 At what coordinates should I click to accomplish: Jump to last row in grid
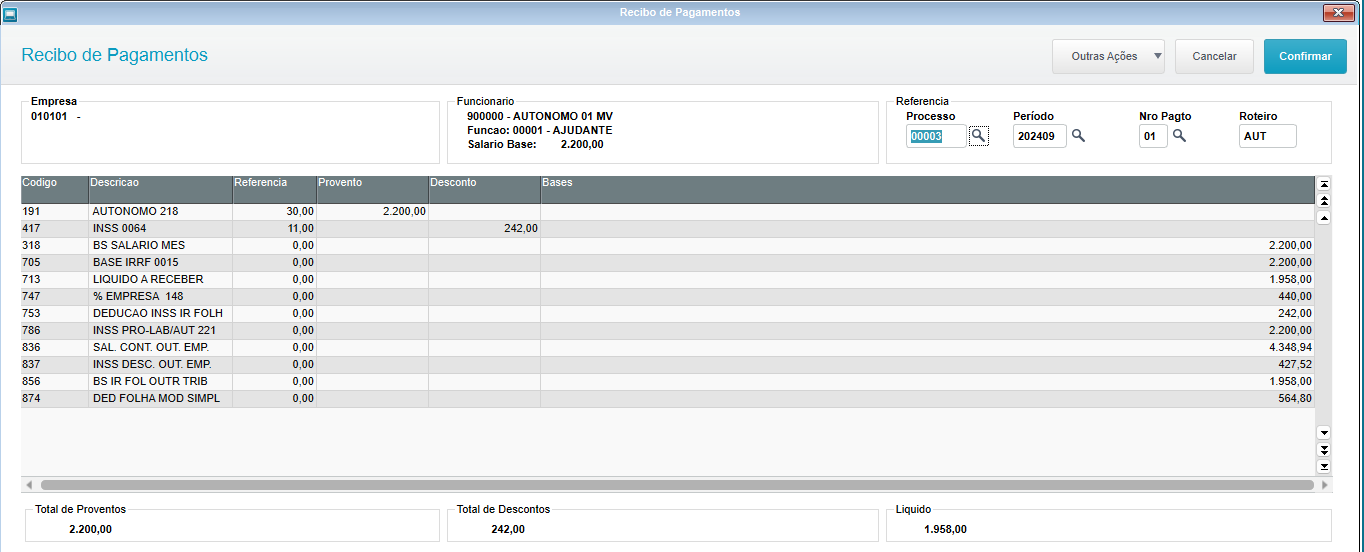1324,466
